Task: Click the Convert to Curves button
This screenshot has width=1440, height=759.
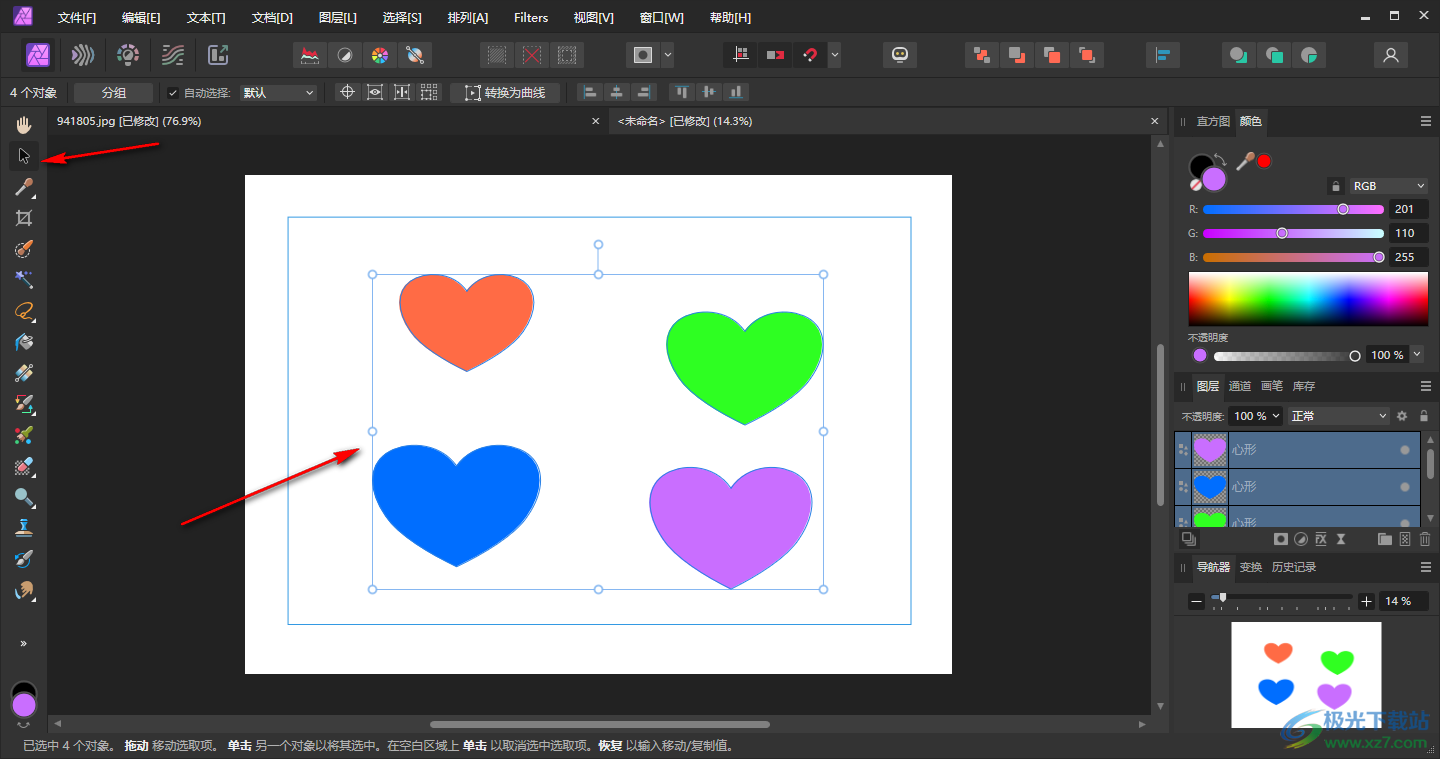Action: tap(505, 93)
